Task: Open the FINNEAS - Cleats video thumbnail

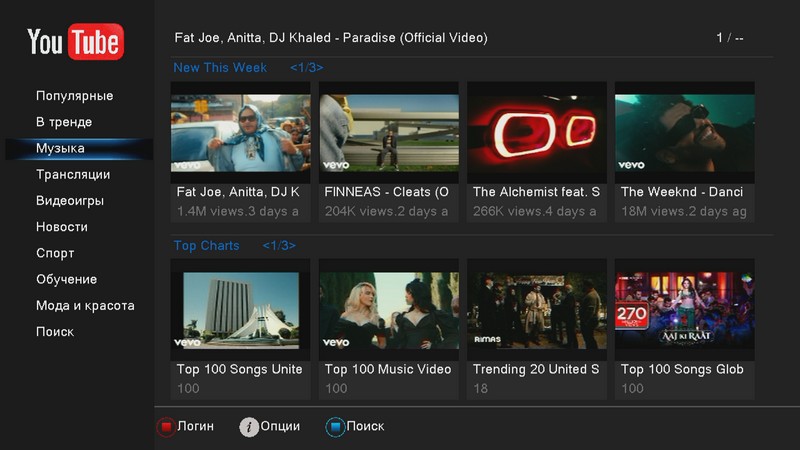Action: [x=389, y=133]
